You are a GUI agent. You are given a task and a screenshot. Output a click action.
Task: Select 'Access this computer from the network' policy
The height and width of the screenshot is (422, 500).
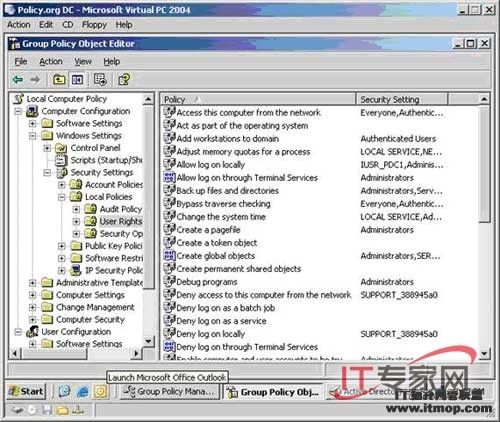(x=248, y=113)
